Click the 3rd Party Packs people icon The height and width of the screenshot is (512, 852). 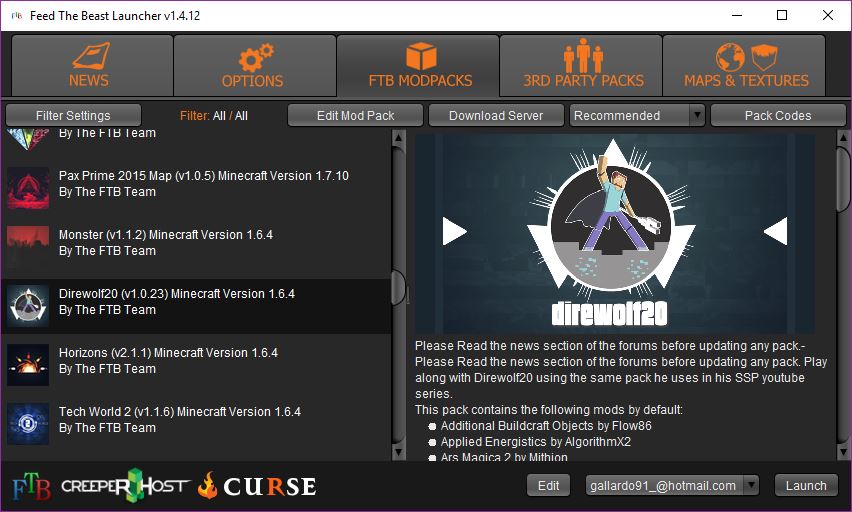(x=584, y=55)
